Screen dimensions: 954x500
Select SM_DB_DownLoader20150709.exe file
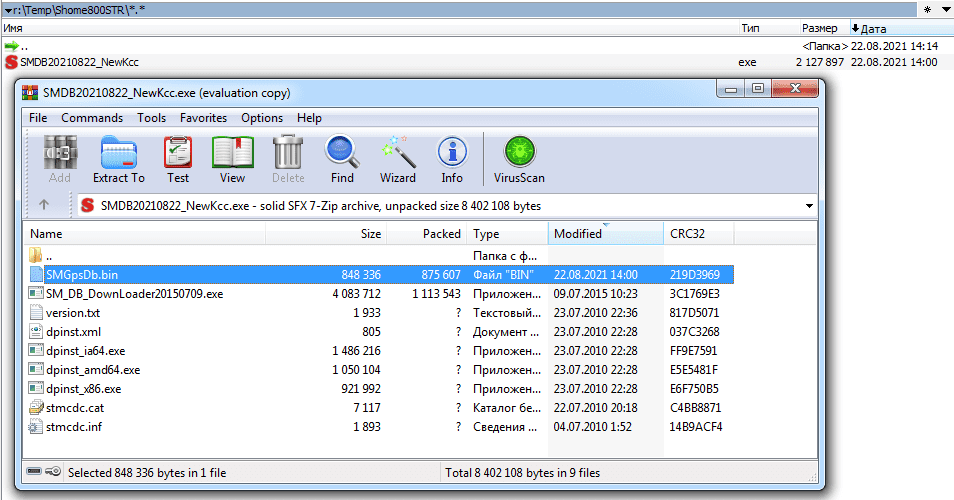(x=134, y=294)
